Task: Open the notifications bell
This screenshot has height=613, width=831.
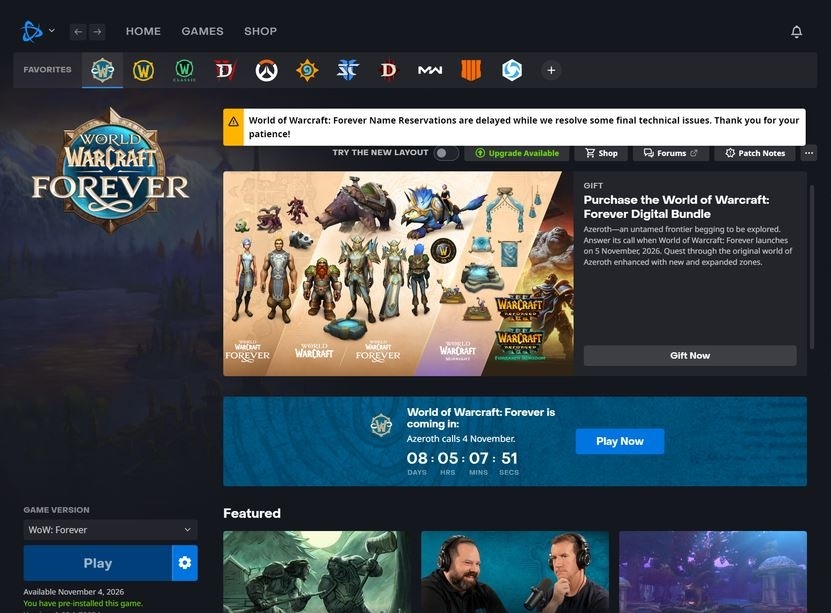Action: [x=796, y=32]
